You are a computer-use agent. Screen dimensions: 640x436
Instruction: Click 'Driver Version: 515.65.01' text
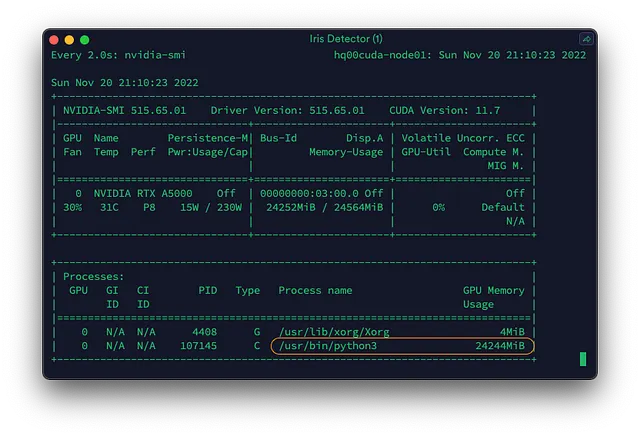287,110
